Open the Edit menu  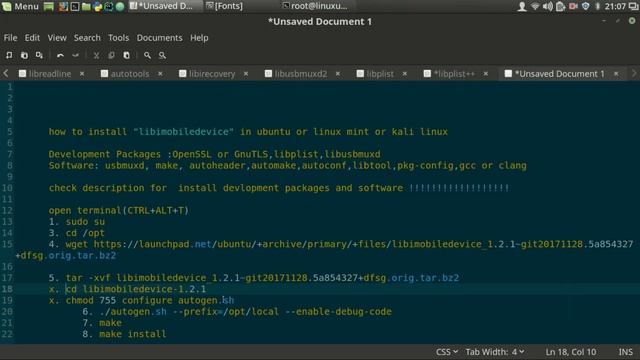(x=32, y=38)
